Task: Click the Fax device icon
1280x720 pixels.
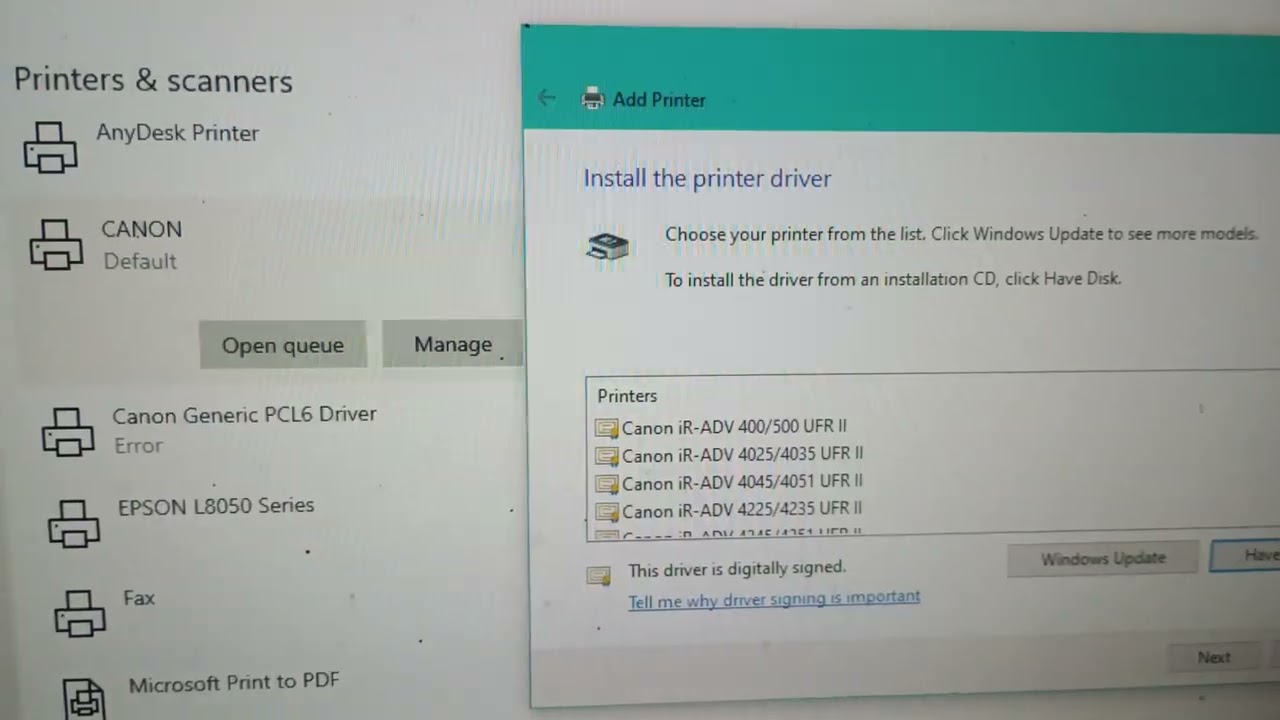Action: [80, 612]
